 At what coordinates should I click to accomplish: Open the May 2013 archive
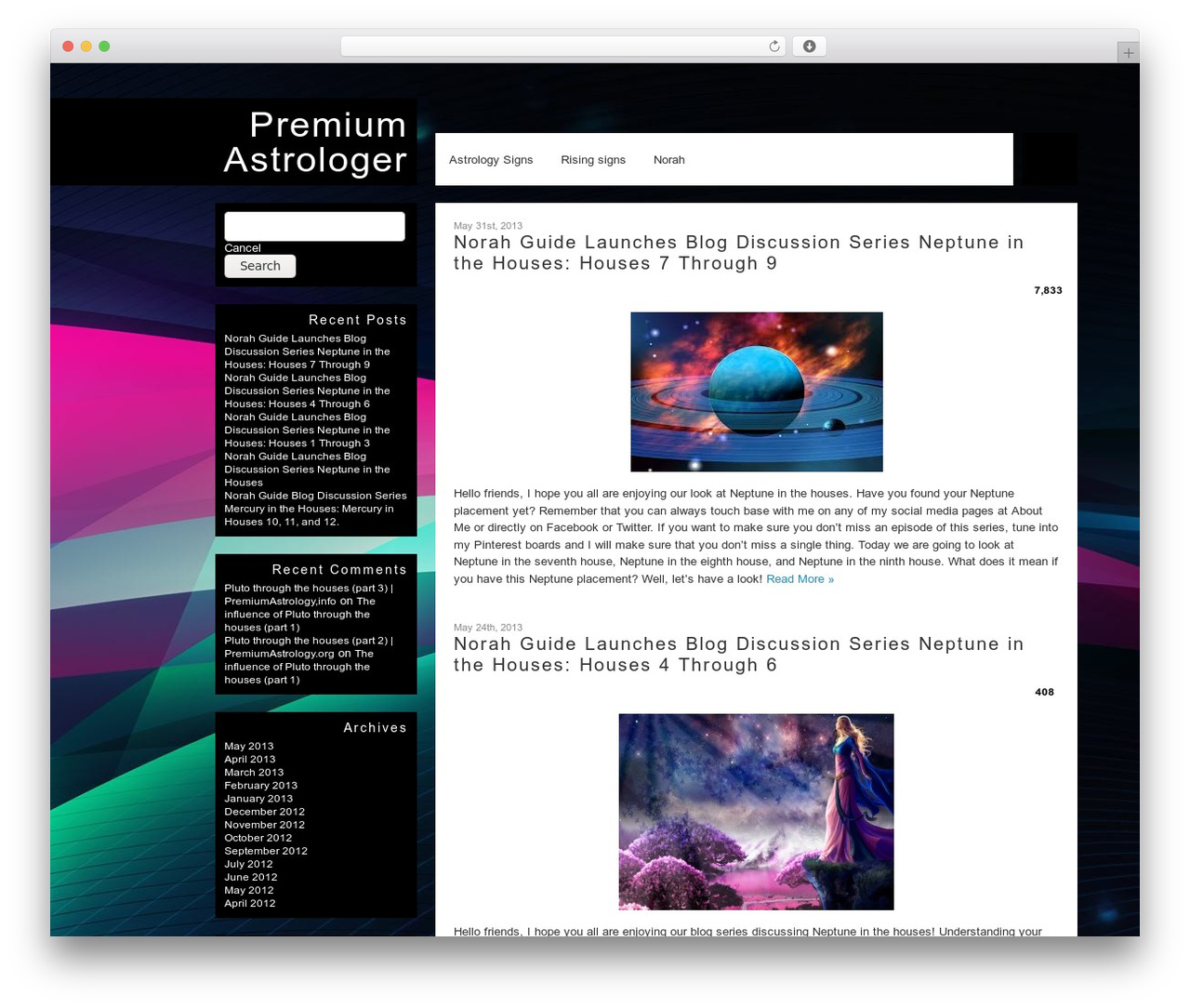(x=249, y=746)
